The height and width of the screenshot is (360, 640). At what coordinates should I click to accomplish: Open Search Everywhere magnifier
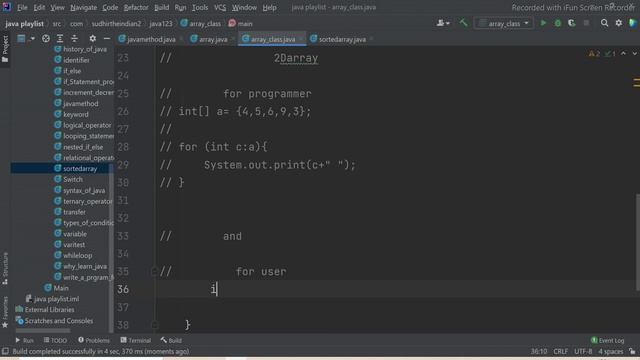pos(604,23)
